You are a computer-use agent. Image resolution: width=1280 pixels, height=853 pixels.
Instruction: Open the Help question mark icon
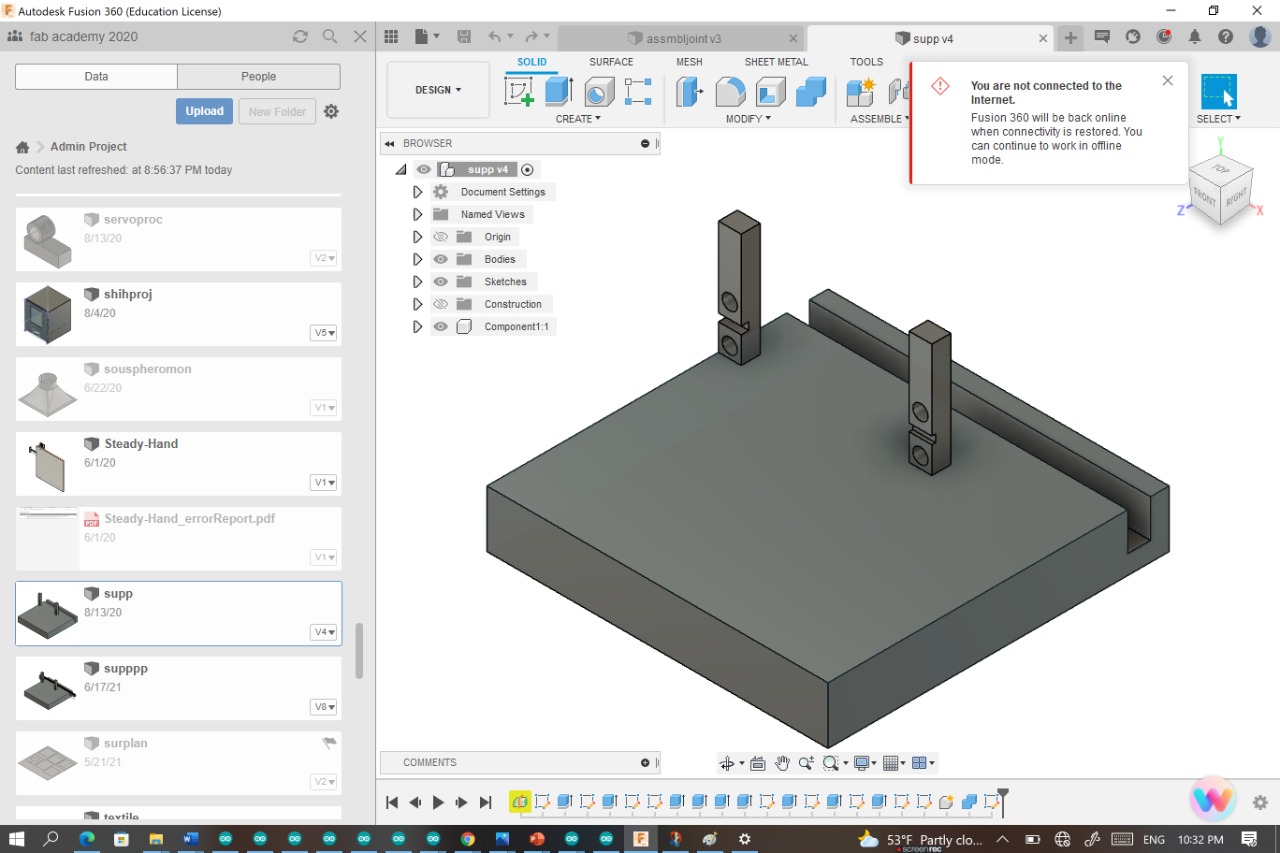(1226, 37)
